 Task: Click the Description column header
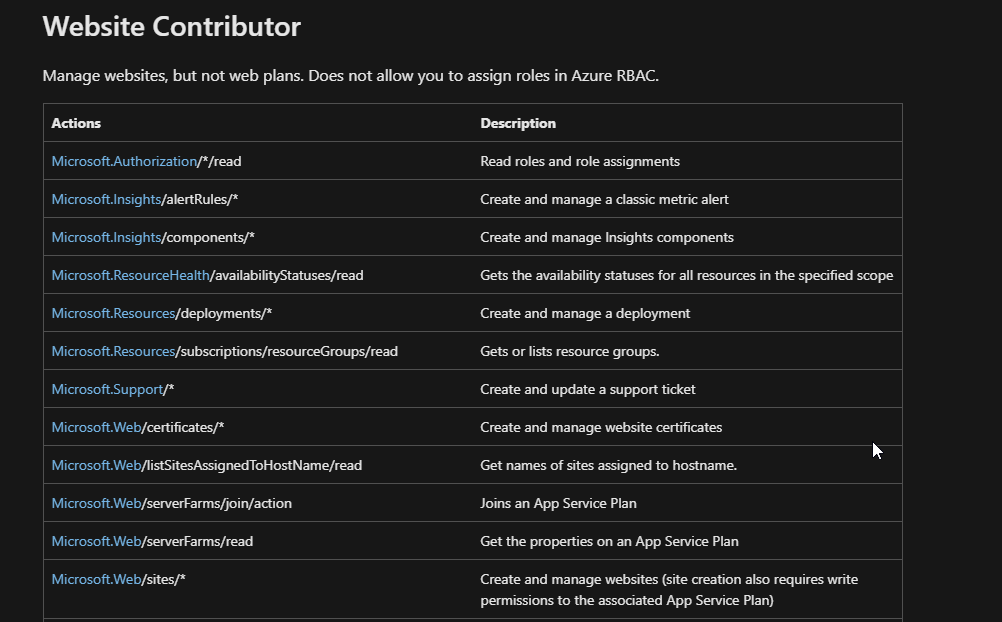pos(518,123)
